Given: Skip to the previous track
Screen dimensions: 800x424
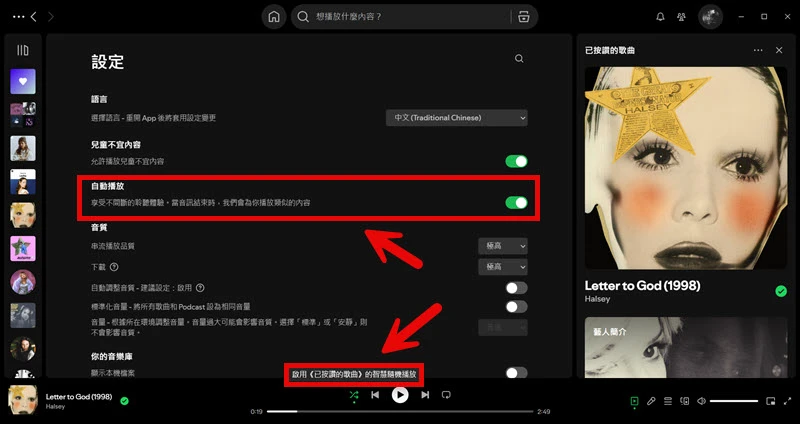Looking at the screenshot, I should 375,395.
